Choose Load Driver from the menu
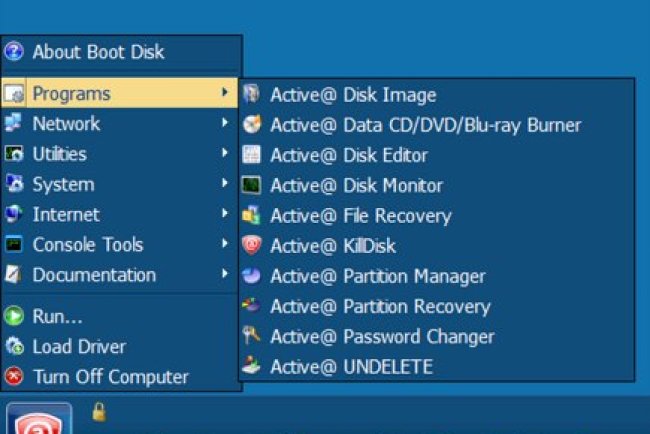The height and width of the screenshot is (434, 650). pyautogui.click(x=121, y=347)
